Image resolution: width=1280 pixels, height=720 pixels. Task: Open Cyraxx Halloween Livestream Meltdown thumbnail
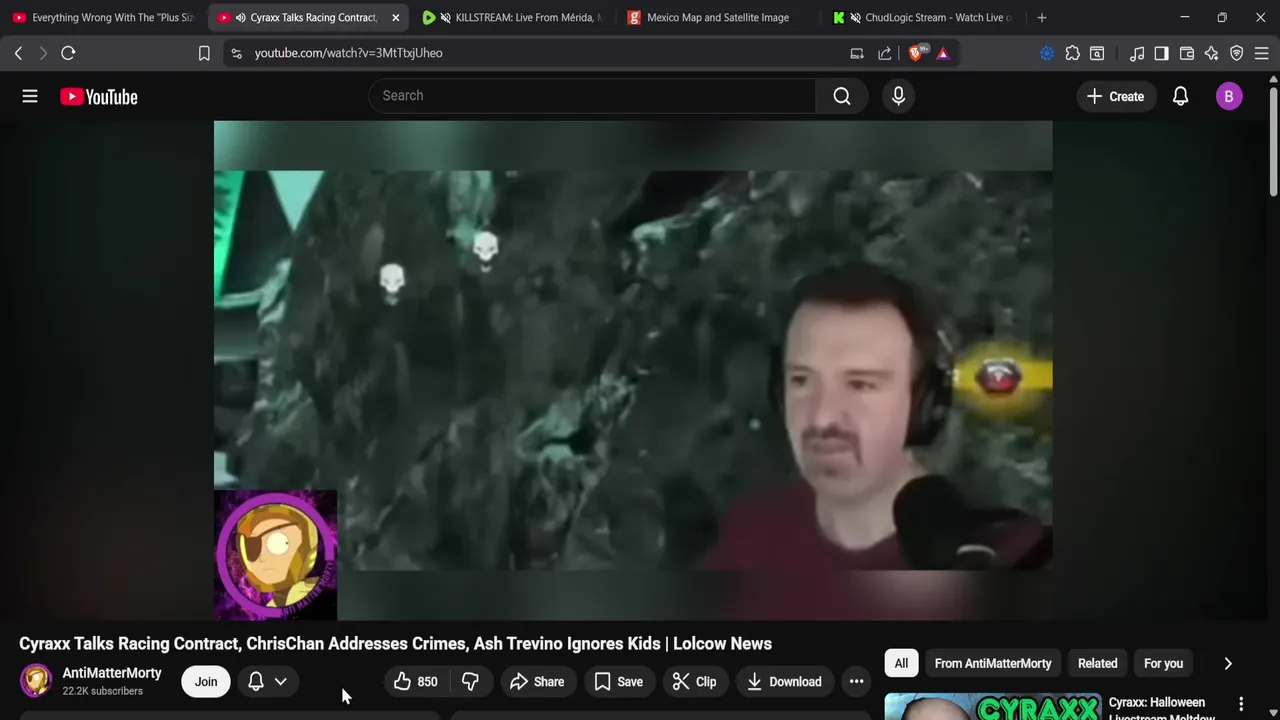pos(993,706)
